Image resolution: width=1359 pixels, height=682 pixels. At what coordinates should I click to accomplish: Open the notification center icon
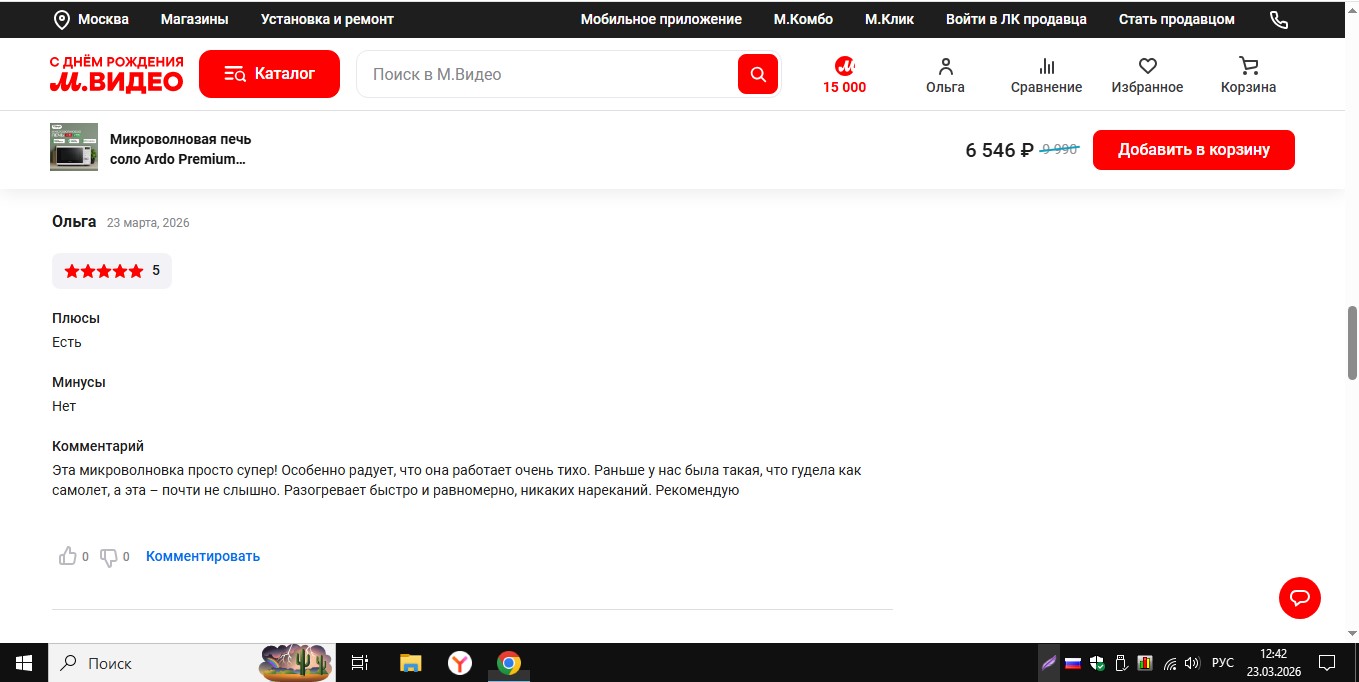pyautogui.click(x=1327, y=663)
